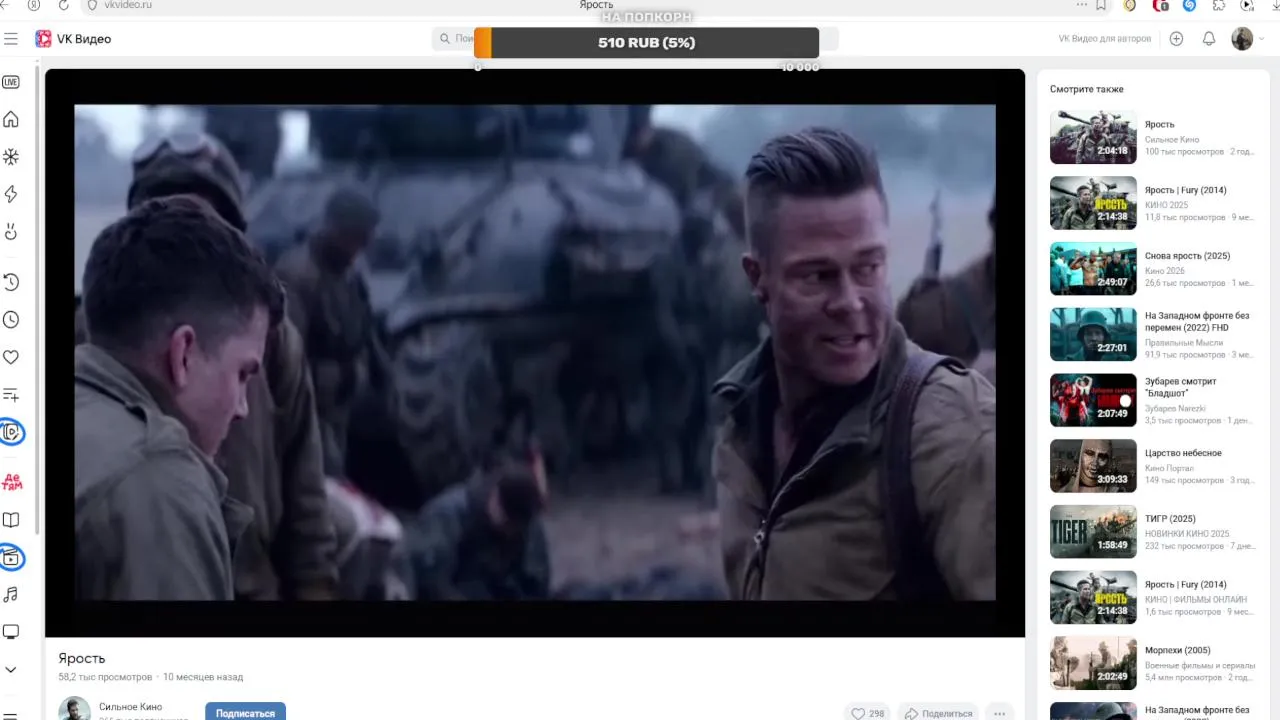Viewport: 1280px width, 720px height.
Task: Expand the account dropdown arrow beside the avatar
Action: tap(1261, 39)
